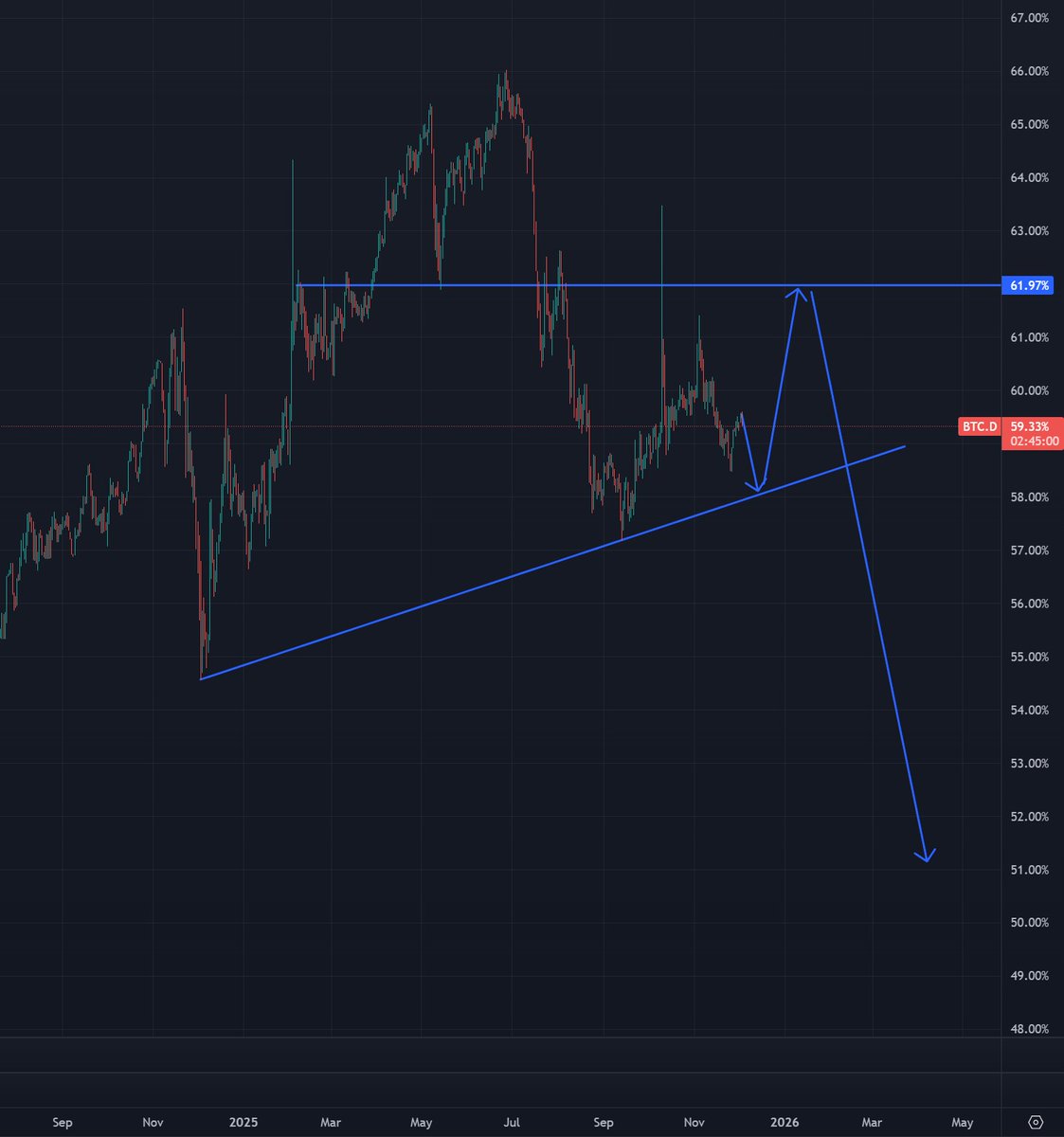Click 50.00% on the price axis

(x=1028, y=922)
